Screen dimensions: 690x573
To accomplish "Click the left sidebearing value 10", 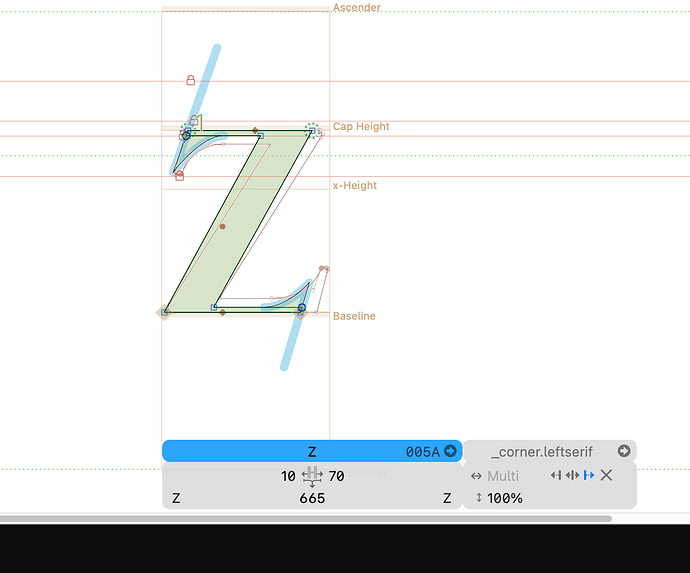I will 288,476.
